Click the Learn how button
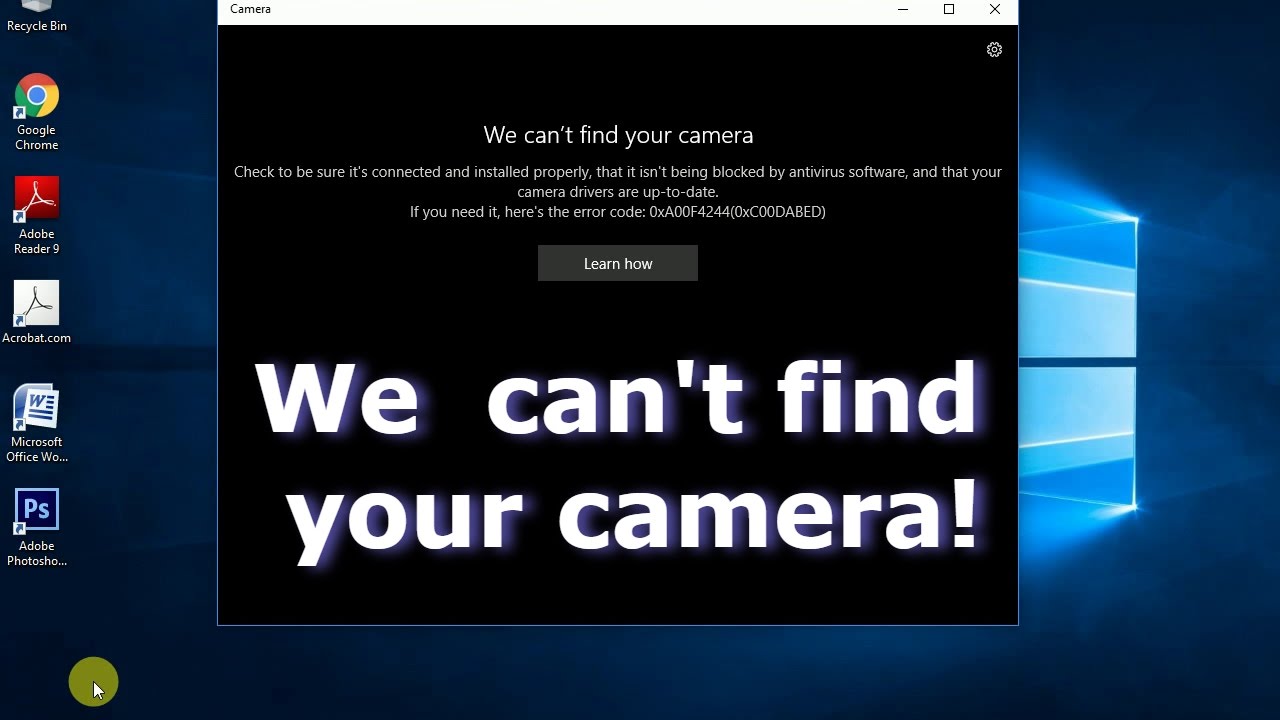 point(617,263)
